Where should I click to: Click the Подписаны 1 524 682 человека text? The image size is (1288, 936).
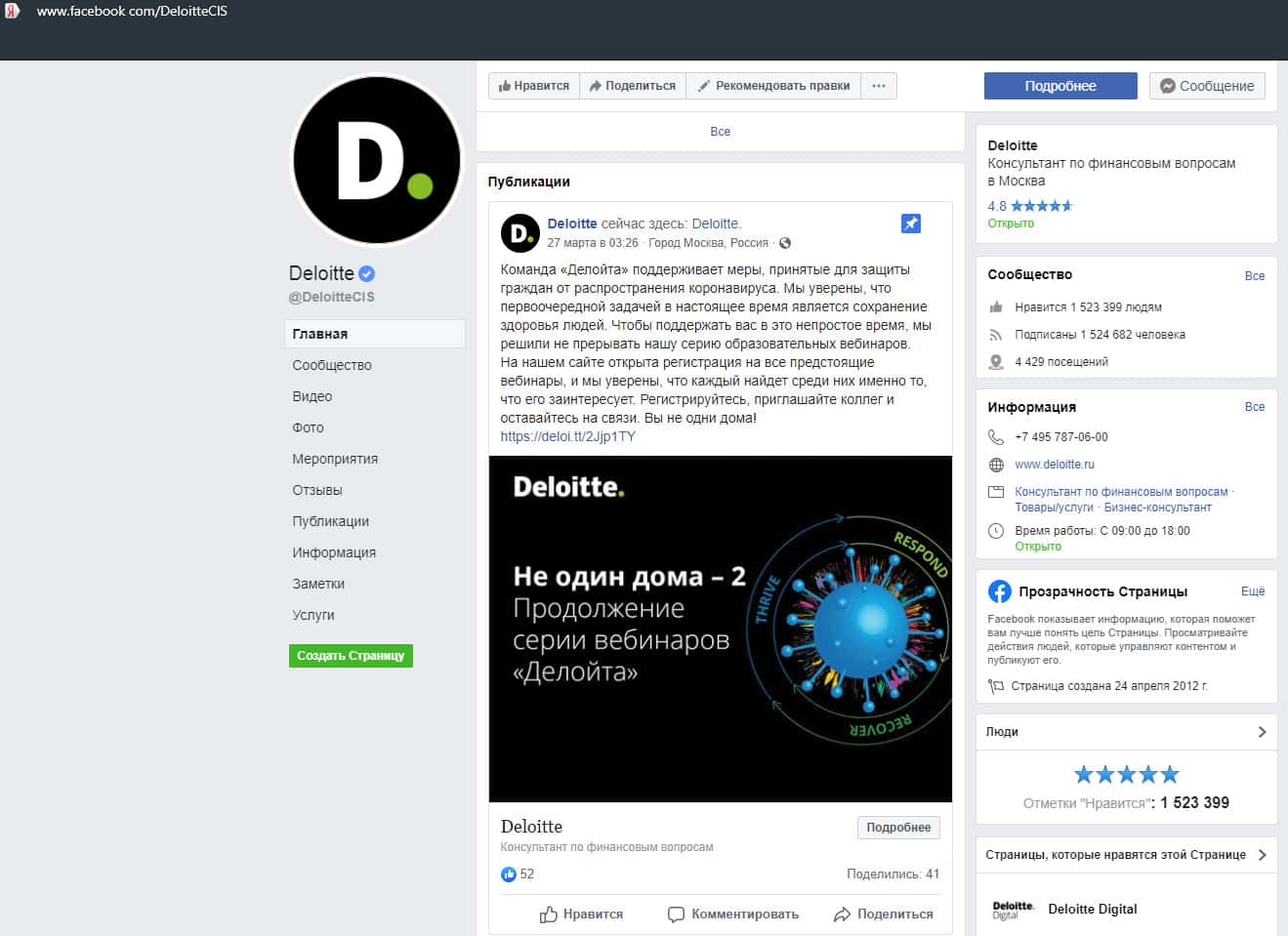pos(1100,335)
